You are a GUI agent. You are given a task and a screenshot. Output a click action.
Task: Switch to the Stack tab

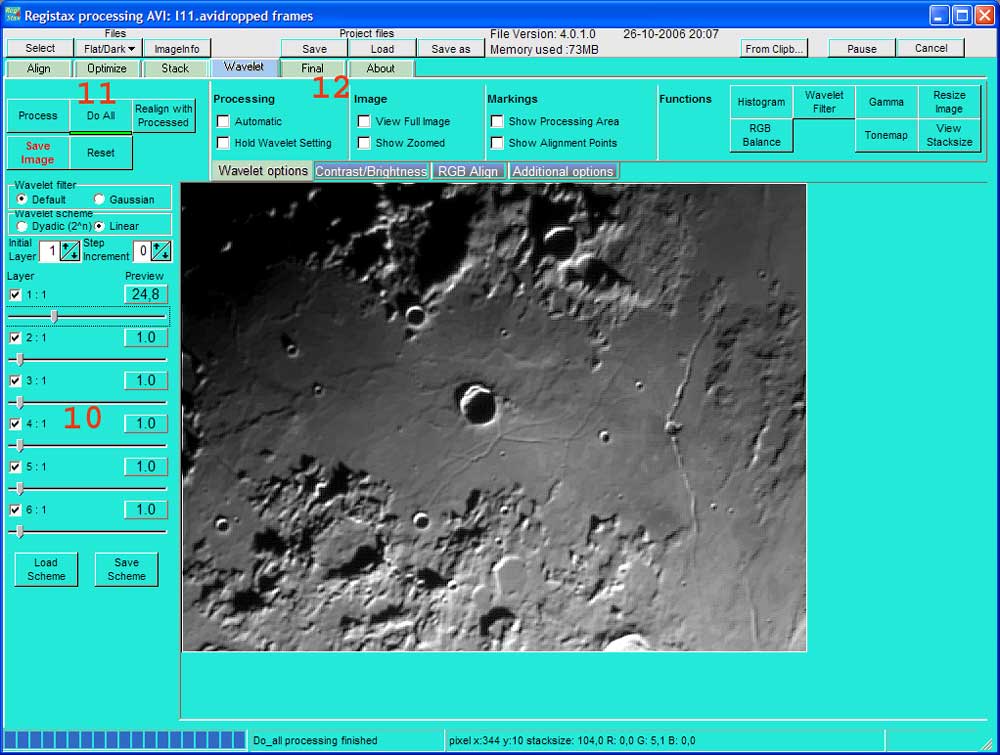[175, 68]
